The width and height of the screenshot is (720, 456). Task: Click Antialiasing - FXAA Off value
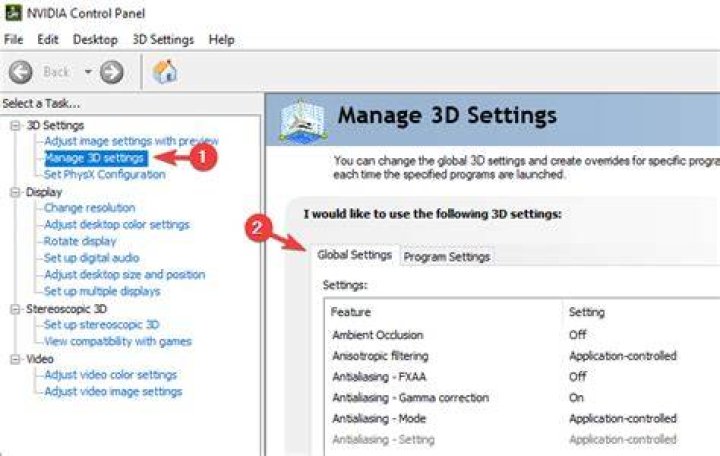point(578,377)
